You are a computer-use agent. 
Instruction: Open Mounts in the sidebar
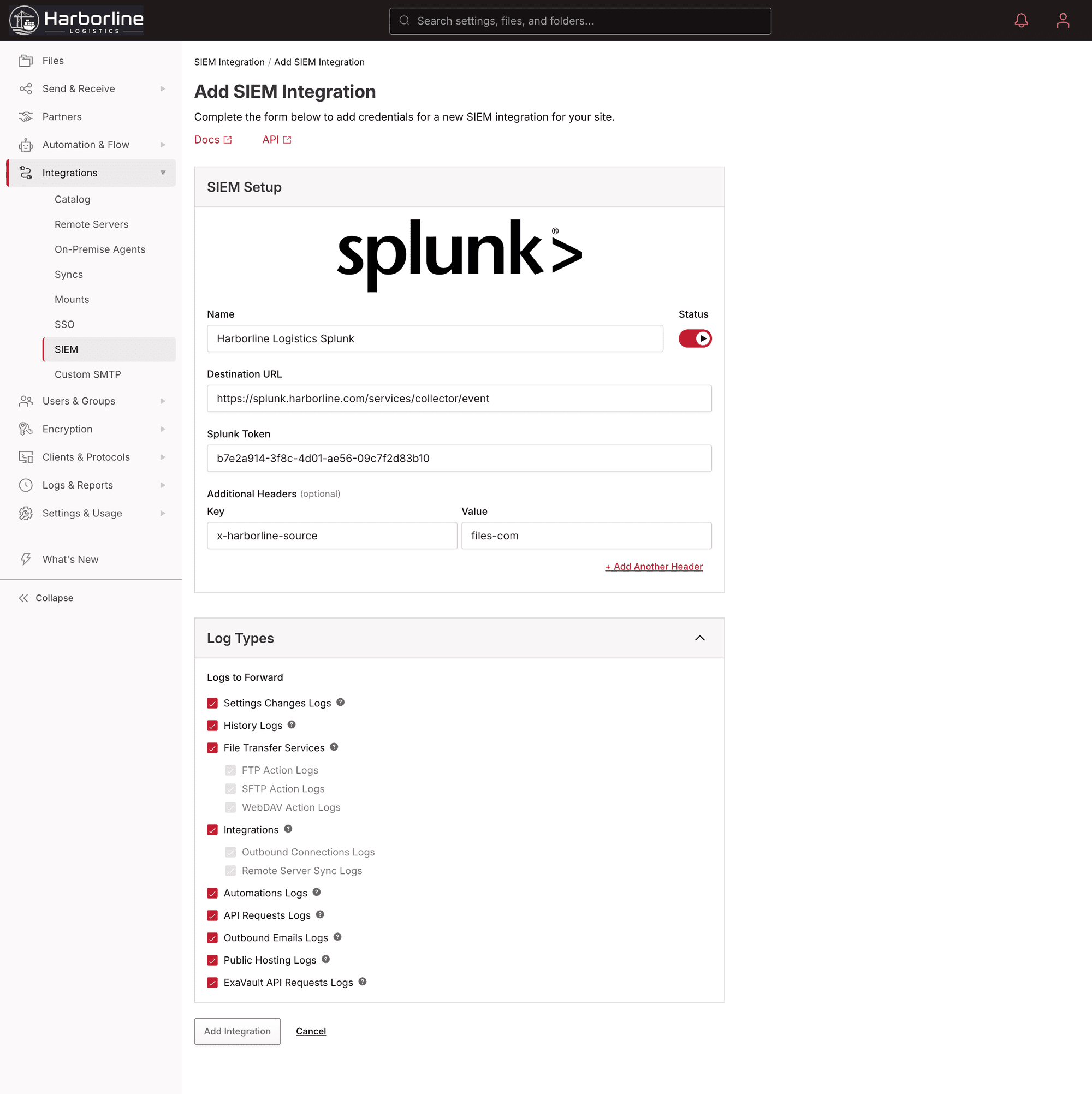72,300
